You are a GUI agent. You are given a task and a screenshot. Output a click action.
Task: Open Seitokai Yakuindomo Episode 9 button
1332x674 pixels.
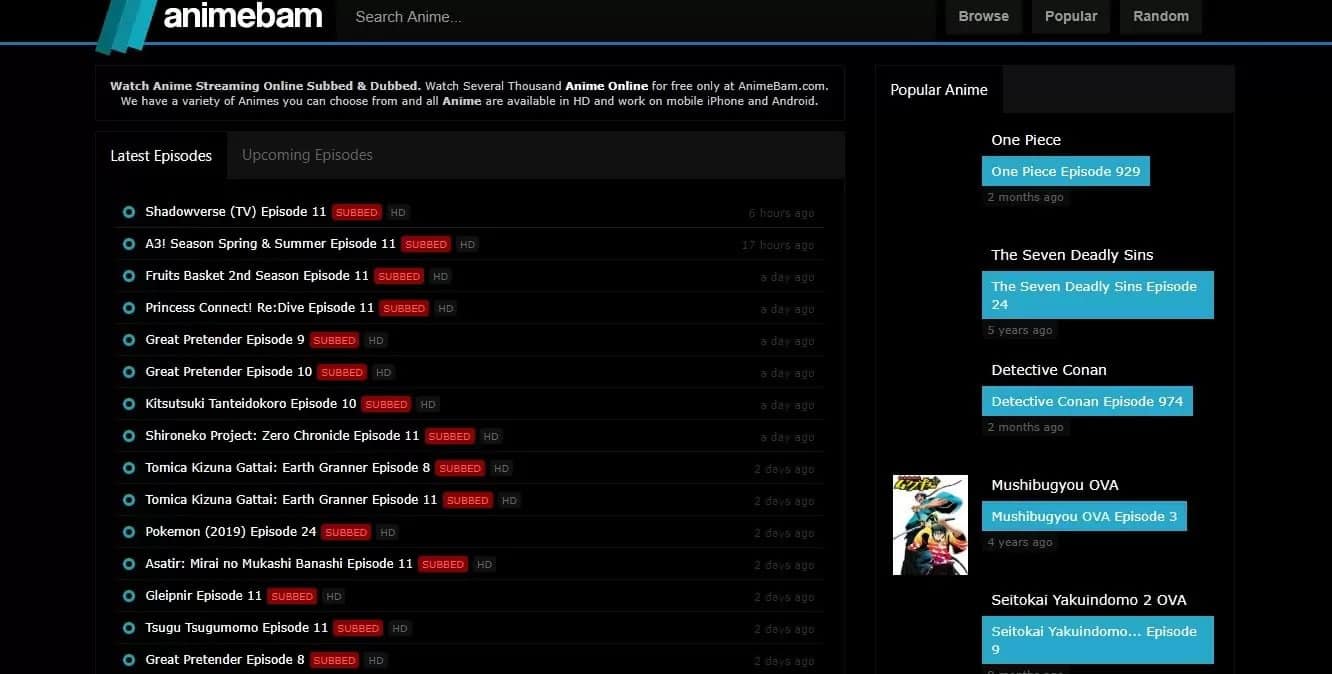pos(1098,640)
